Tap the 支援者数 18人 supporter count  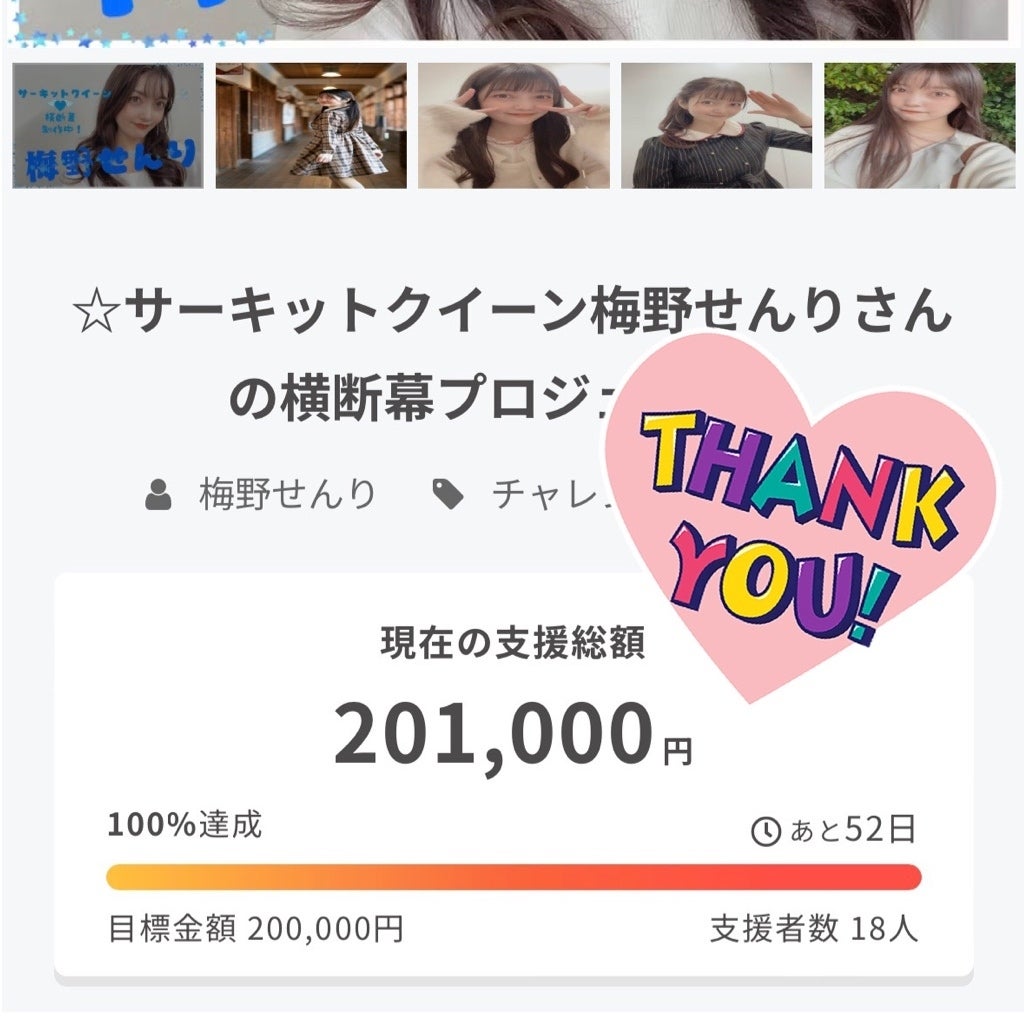(x=813, y=930)
